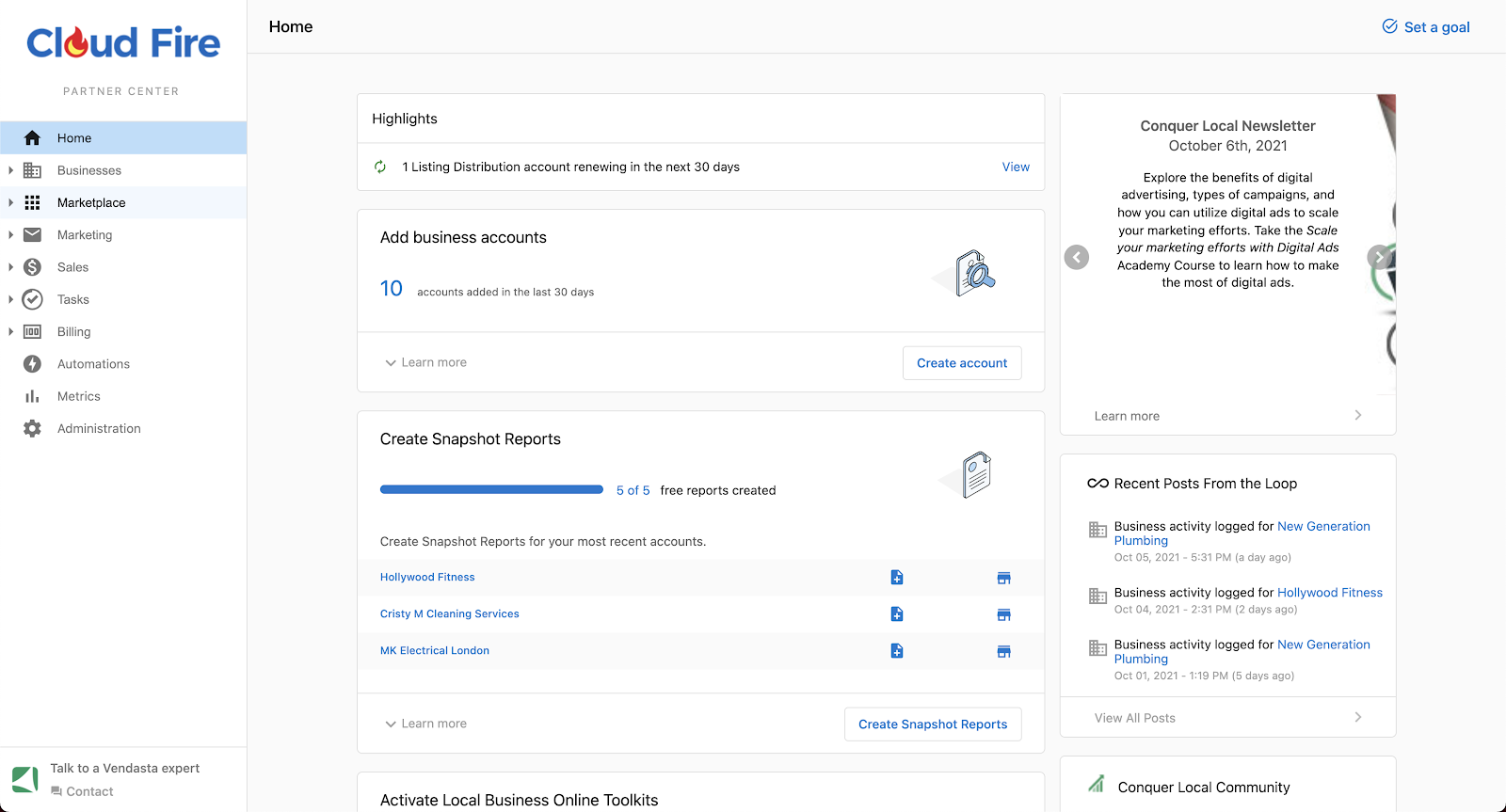Create snapshot report icon for MK Electrical London
This screenshot has height=812, width=1506.
click(897, 650)
